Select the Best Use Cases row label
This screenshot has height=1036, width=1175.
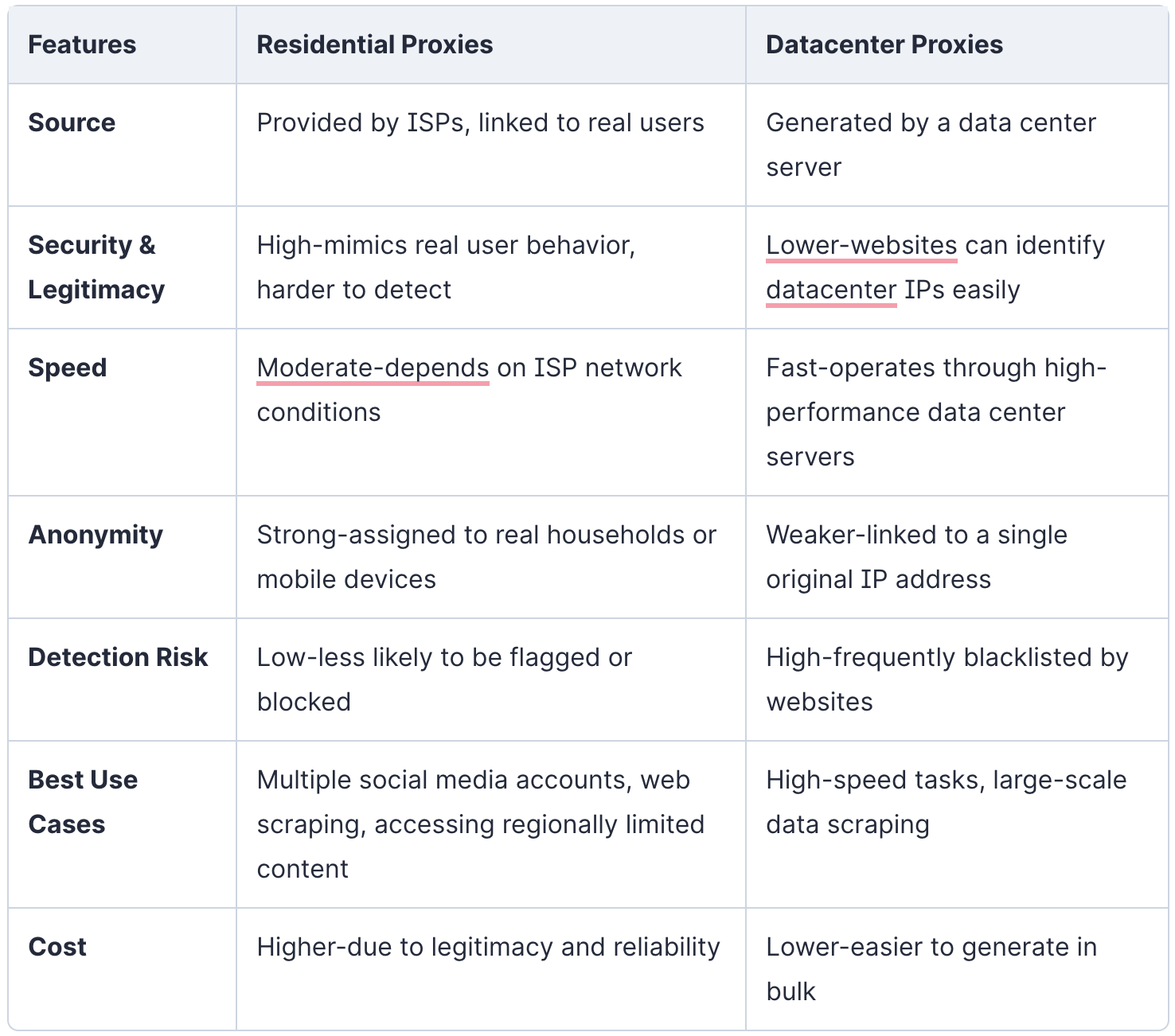click(83, 802)
